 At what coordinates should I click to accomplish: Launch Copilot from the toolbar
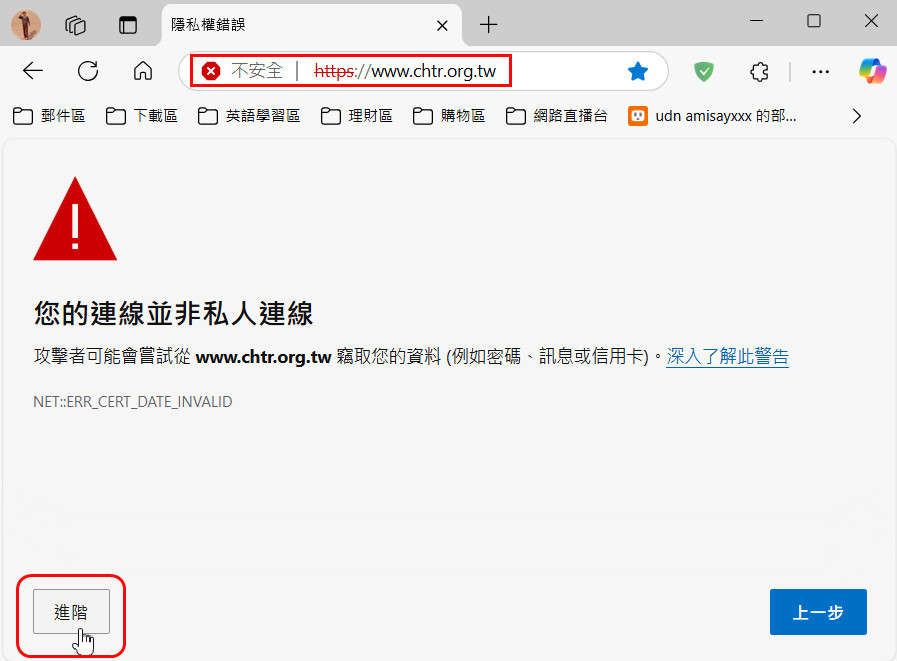tap(872, 71)
